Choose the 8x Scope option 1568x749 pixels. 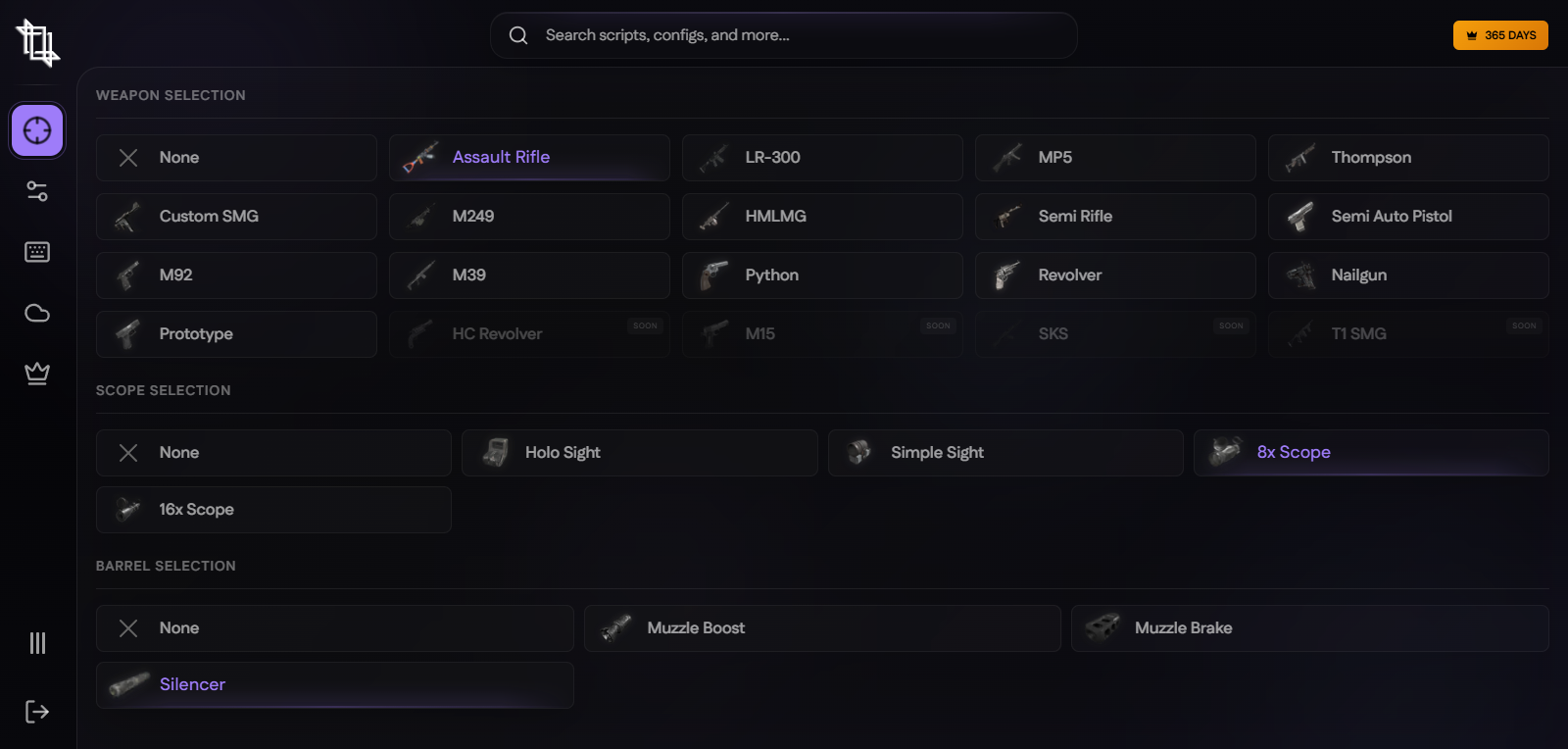(x=1370, y=453)
